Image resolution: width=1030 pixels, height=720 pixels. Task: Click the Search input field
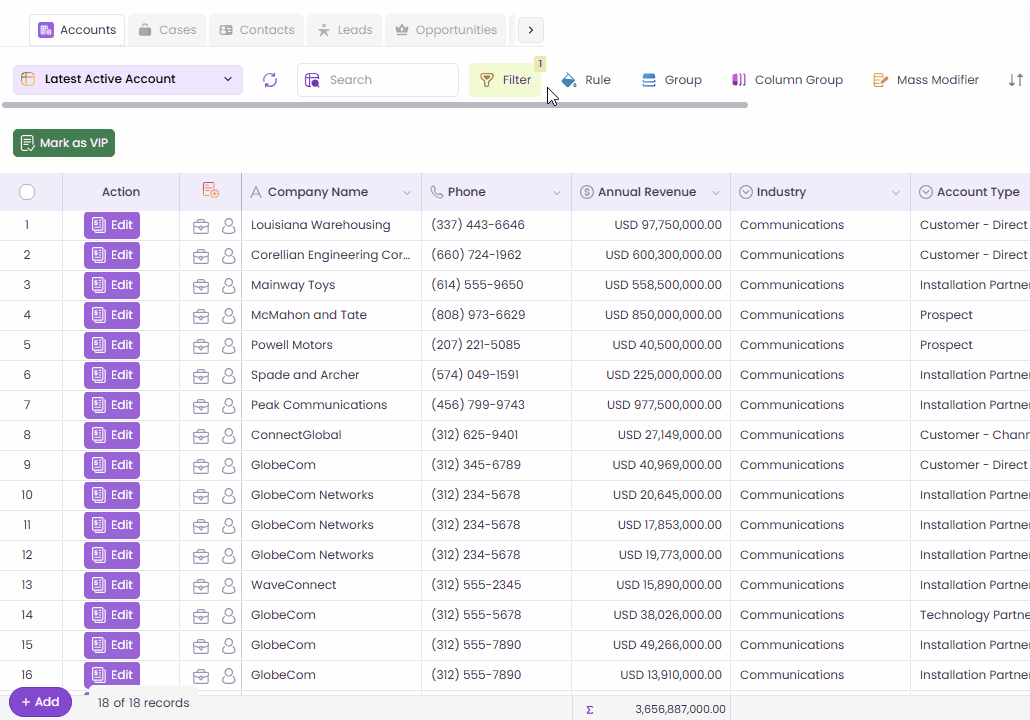point(389,80)
